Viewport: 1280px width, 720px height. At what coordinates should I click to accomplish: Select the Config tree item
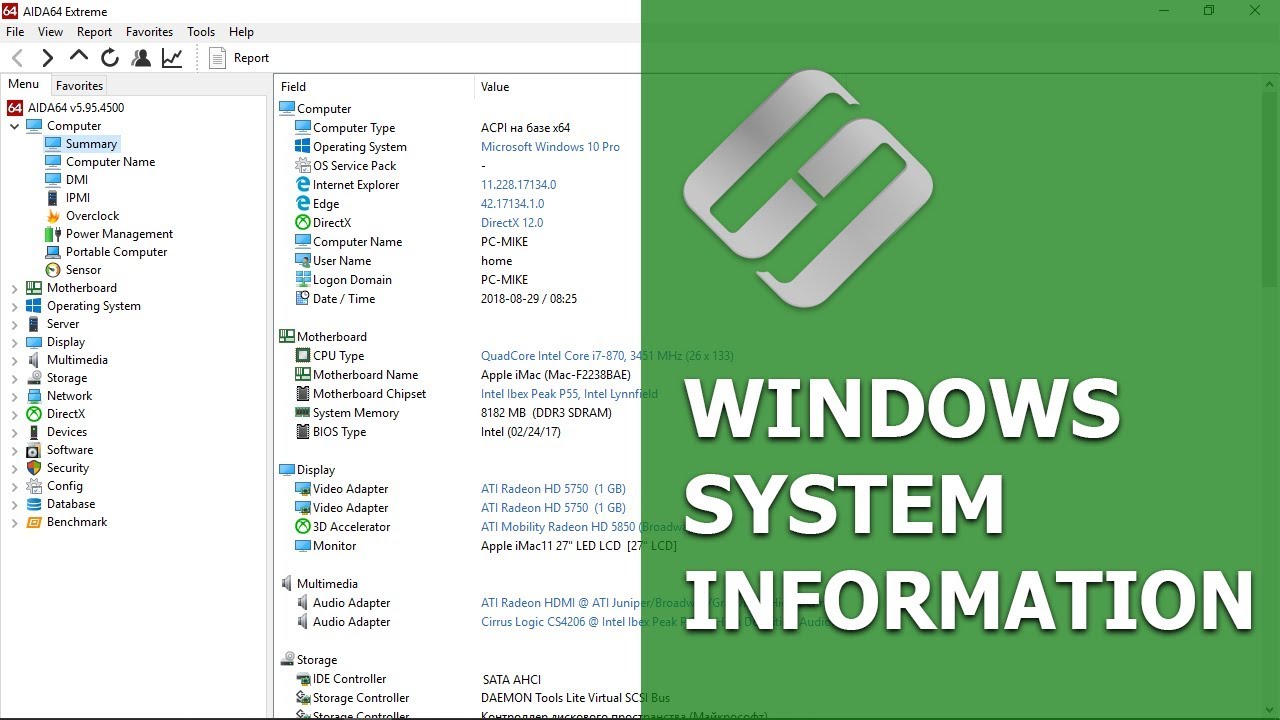tap(65, 486)
